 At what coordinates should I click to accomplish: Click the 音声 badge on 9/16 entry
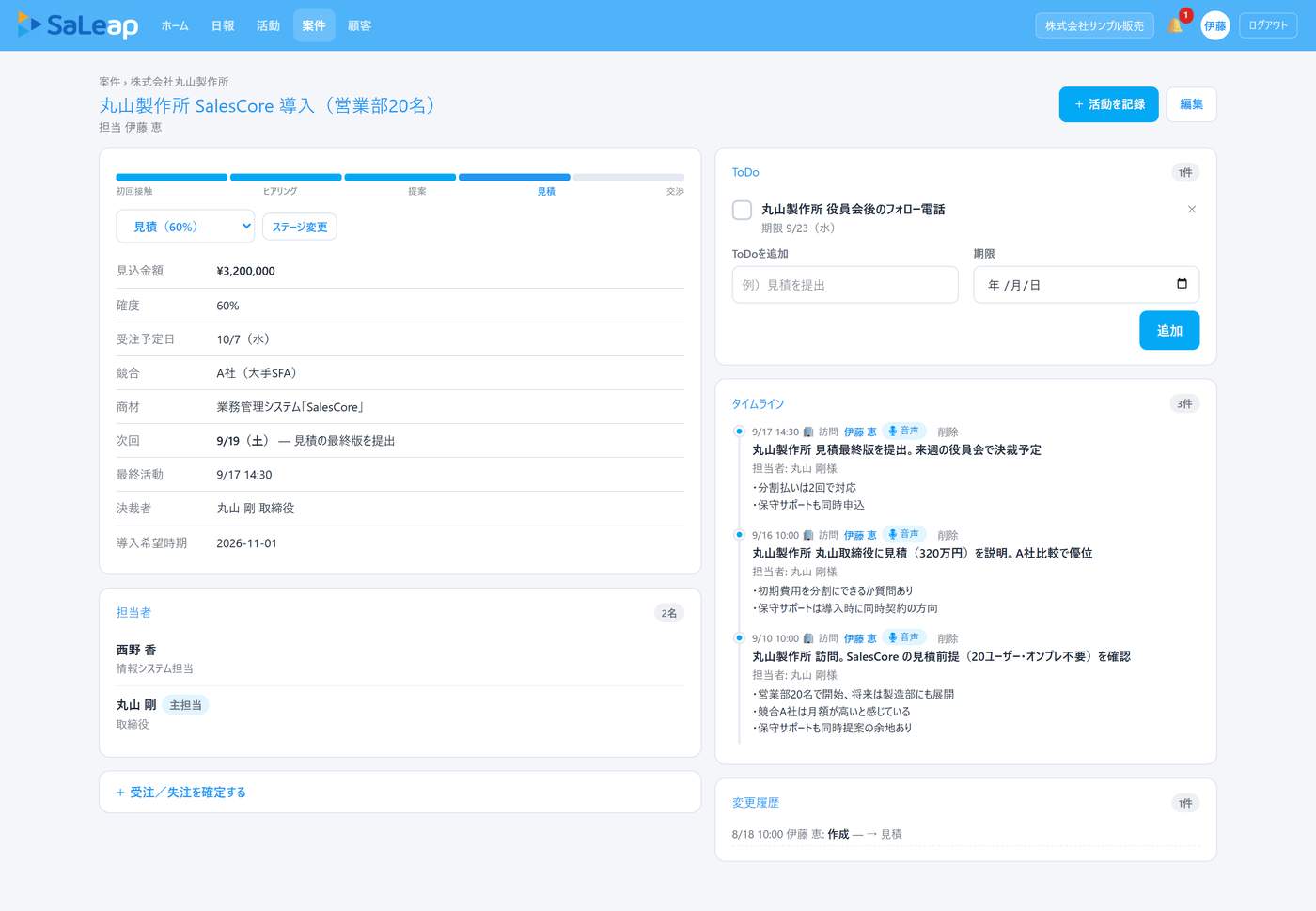904,534
